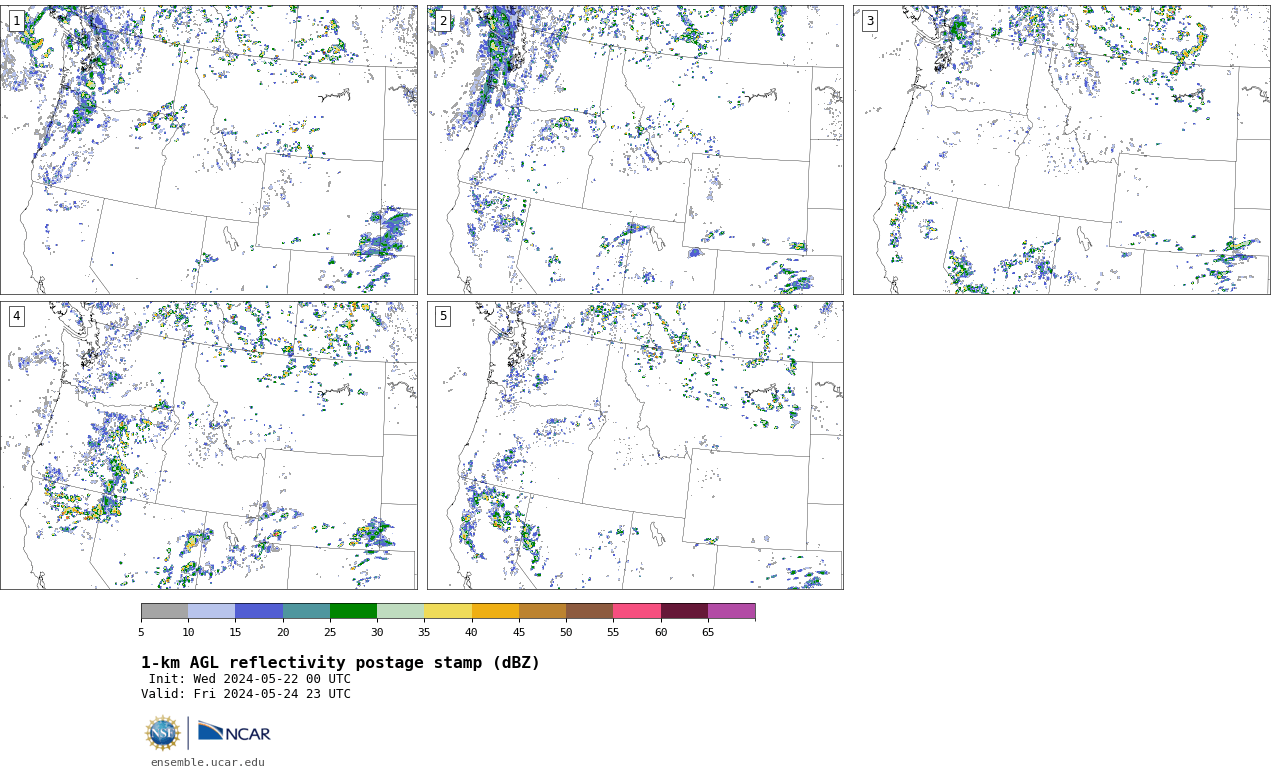Click colorbar tick label 45
The image size is (1280, 773).
[x=519, y=632]
